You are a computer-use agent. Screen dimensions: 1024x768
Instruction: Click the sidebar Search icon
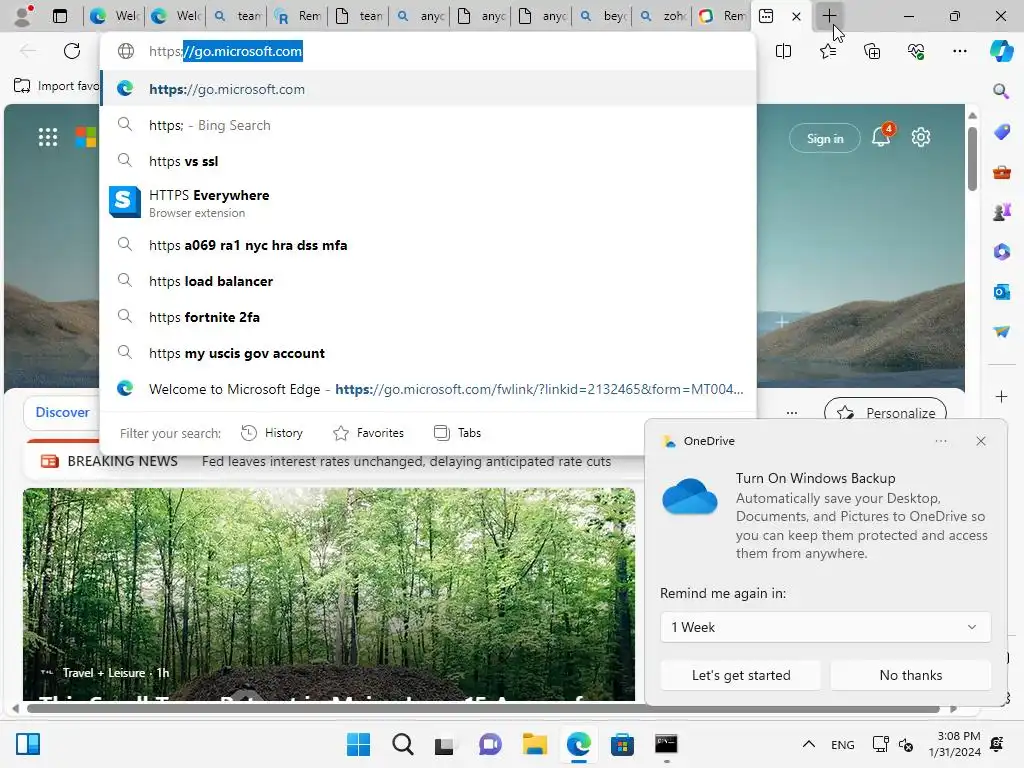[x=1001, y=91]
